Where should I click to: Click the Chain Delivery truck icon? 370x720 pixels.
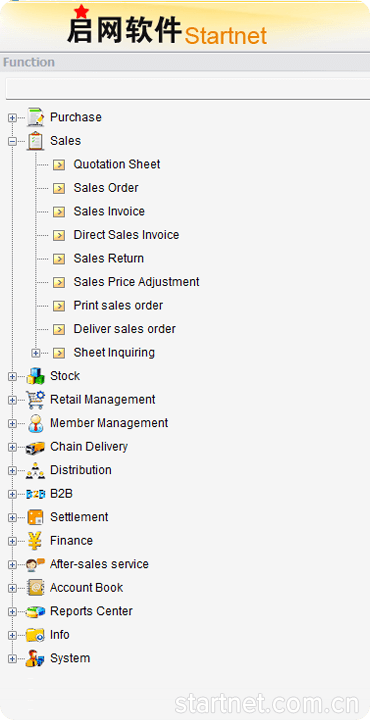35,447
